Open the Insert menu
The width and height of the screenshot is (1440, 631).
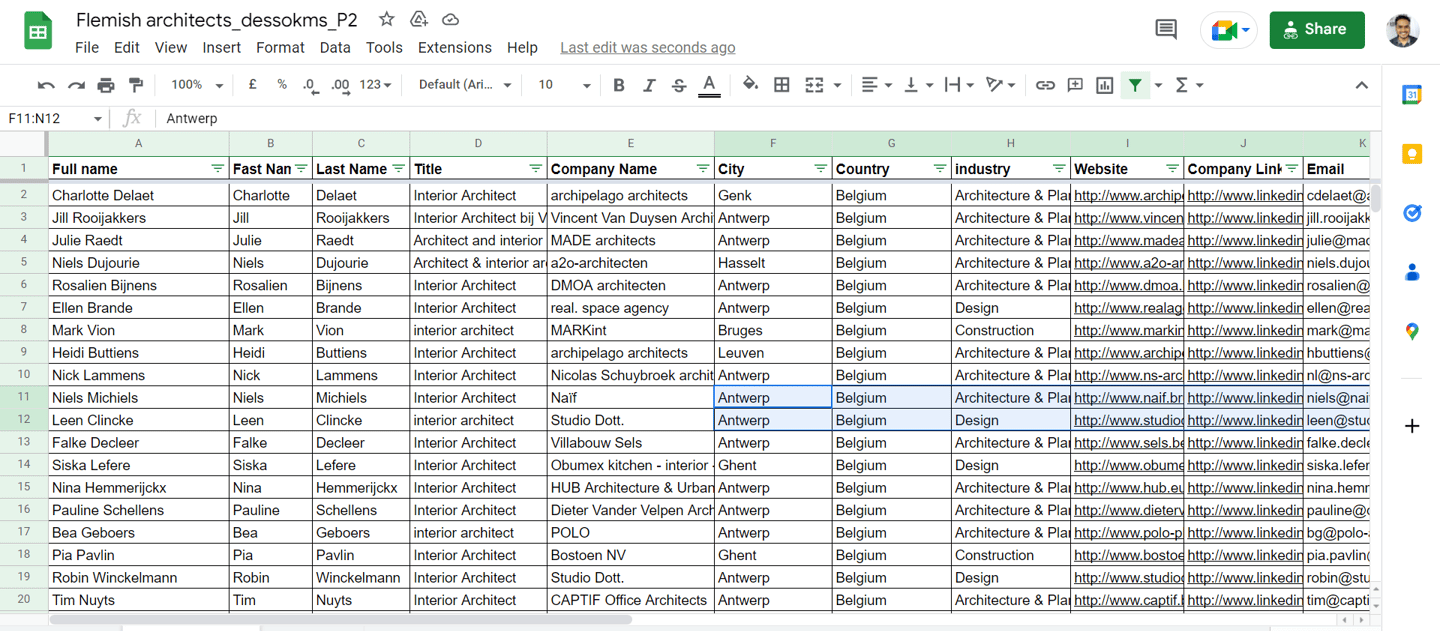pos(221,47)
